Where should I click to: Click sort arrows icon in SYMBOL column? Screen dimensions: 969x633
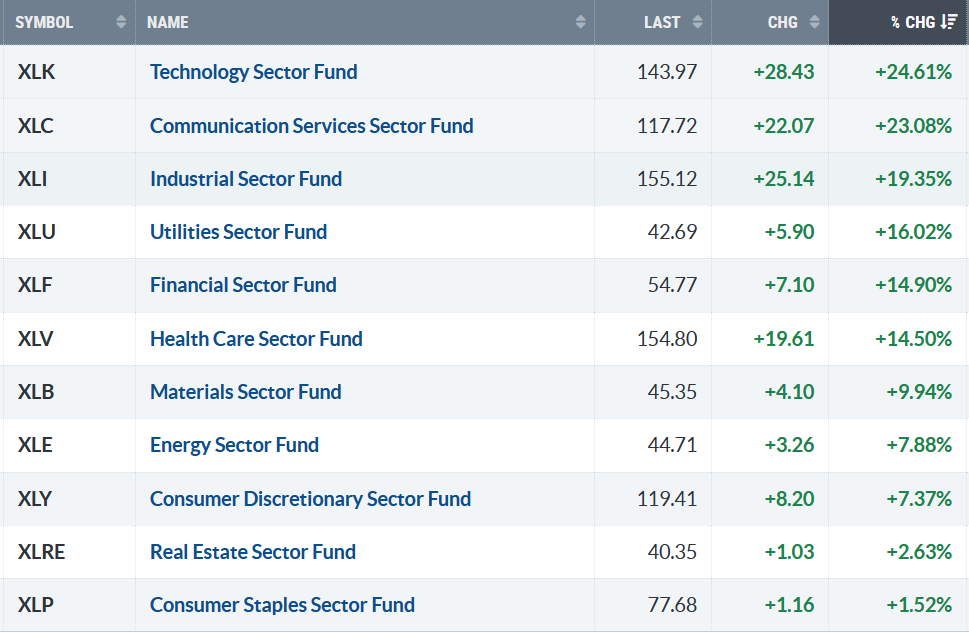click(121, 22)
